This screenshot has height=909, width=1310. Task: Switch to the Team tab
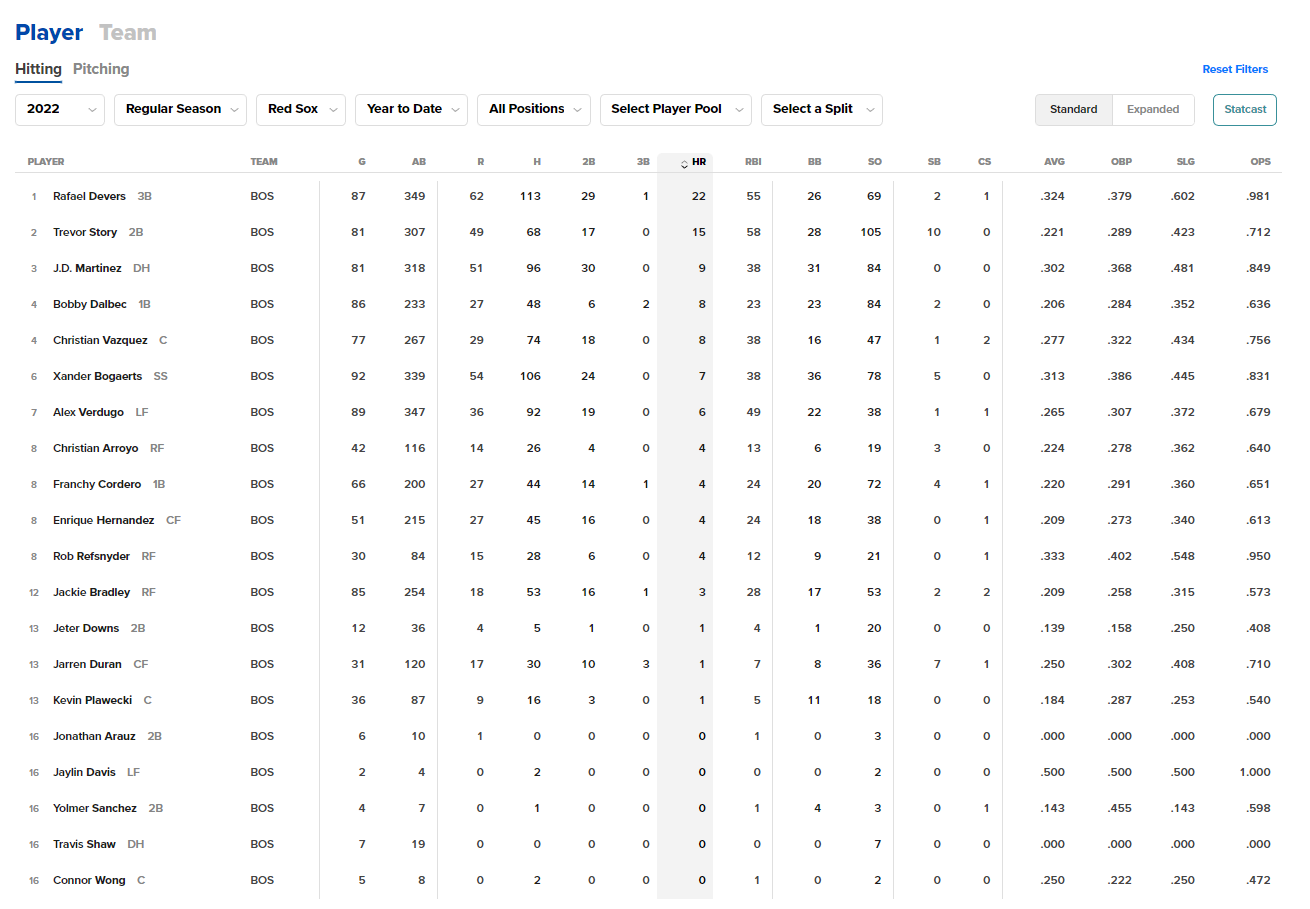[x=128, y=32]
